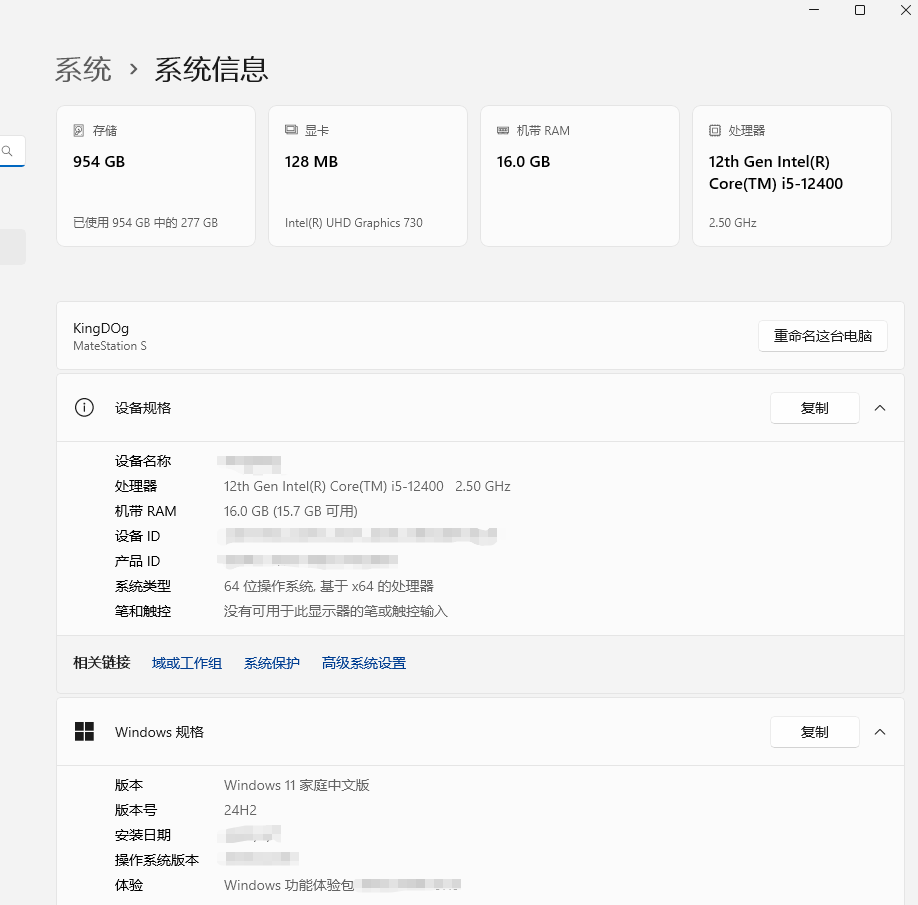918x905 pixels.
Task: Click the KingDOg computer name
Action: [x=101, y=328]
